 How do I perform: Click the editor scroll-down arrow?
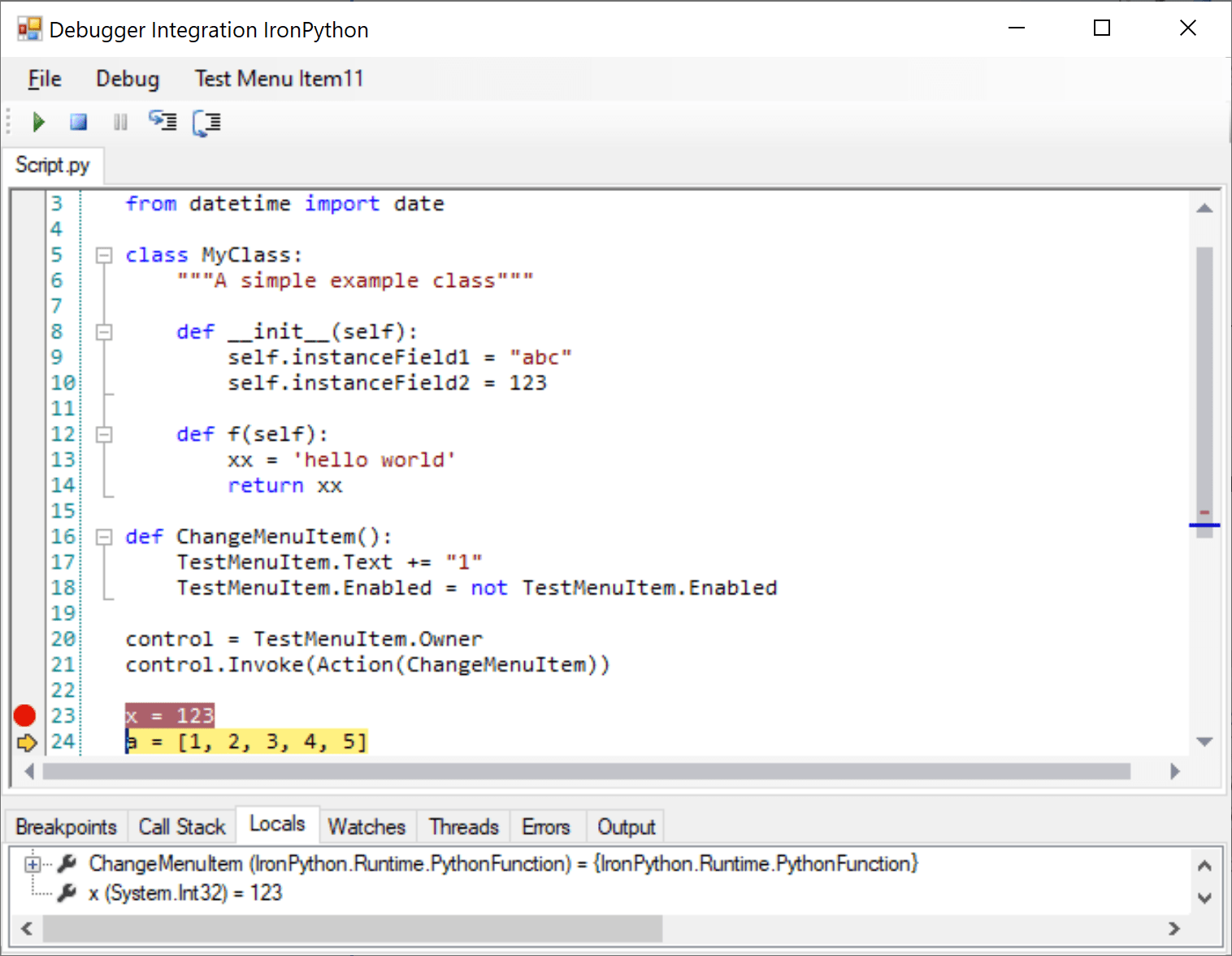point(1204,741)
